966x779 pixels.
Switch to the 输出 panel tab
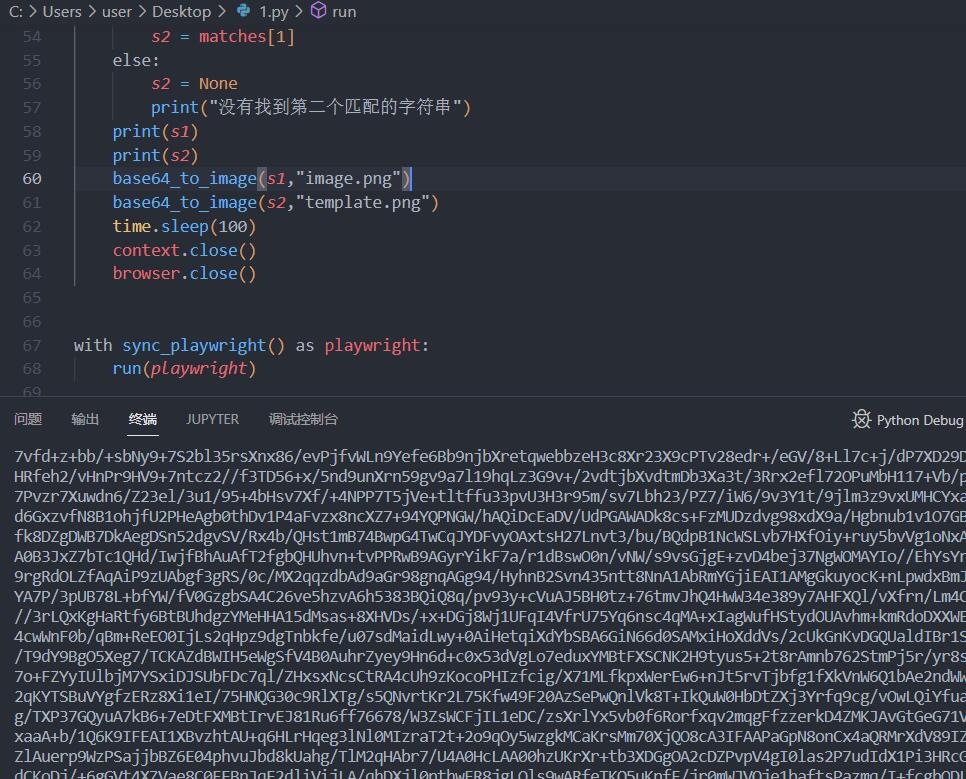coord(85,420)
